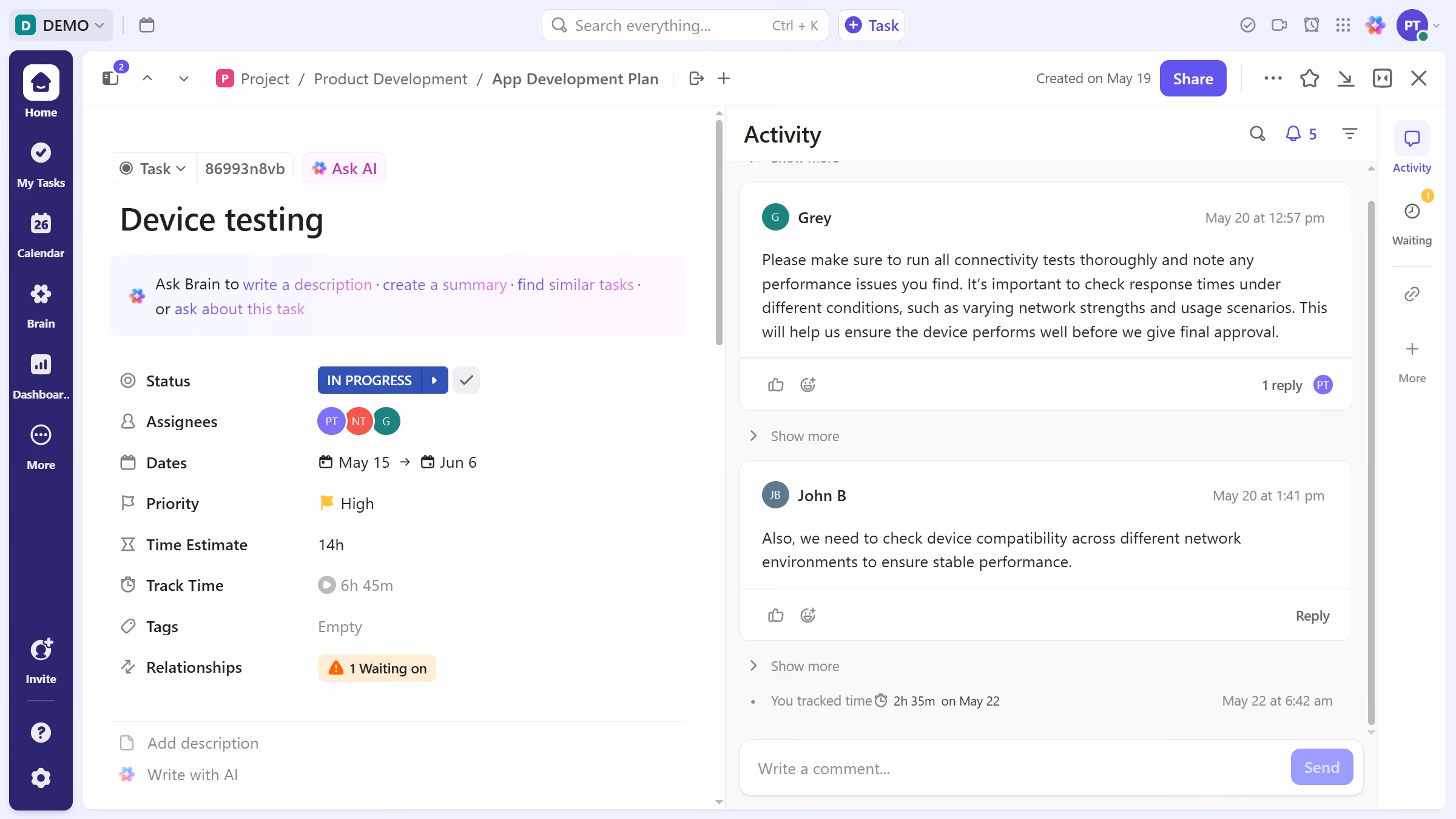1456x819 pixels.
Task: Switch to the Activity tab on the right
Action: (x=1412, y=149)
